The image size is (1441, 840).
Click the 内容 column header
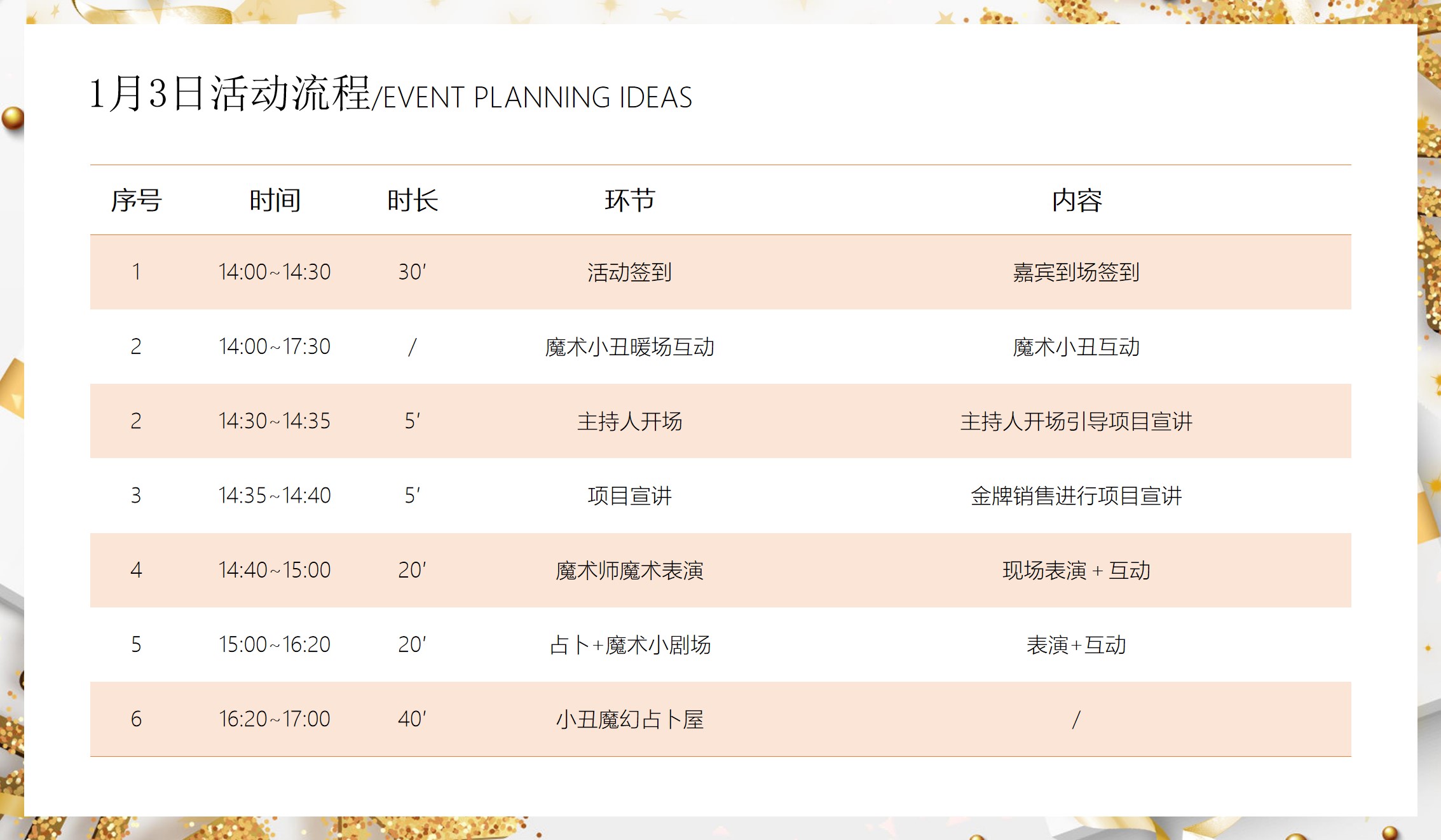point(1076,200)
